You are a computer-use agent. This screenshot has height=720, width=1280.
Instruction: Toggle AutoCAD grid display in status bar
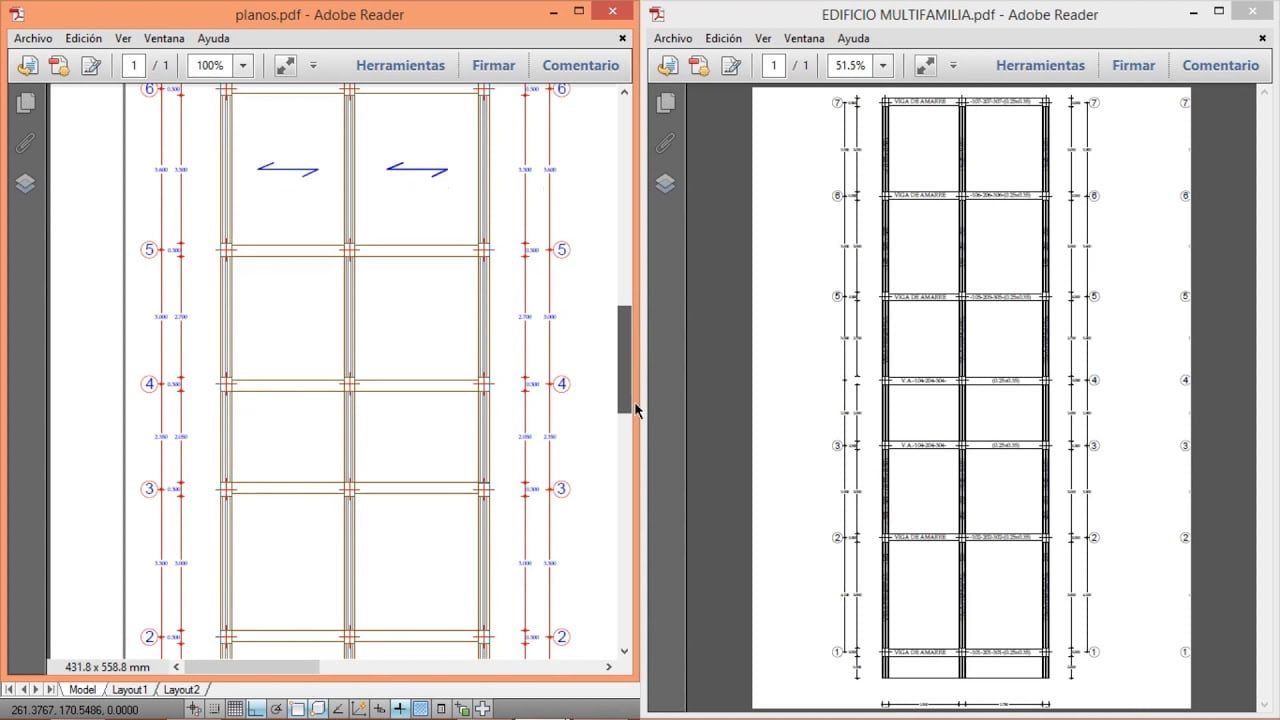(237, 708)
